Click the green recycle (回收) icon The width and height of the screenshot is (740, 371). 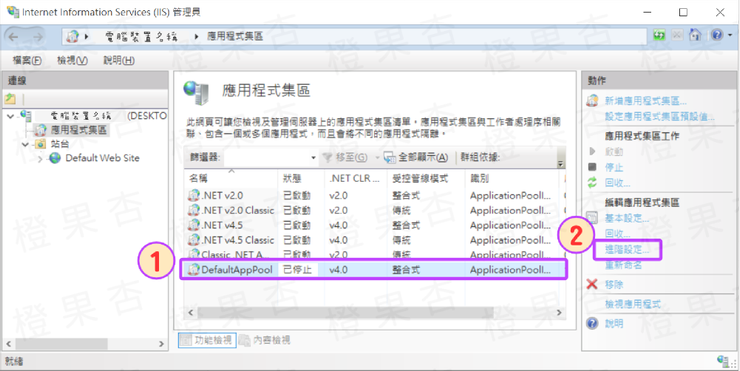[592, 183]
